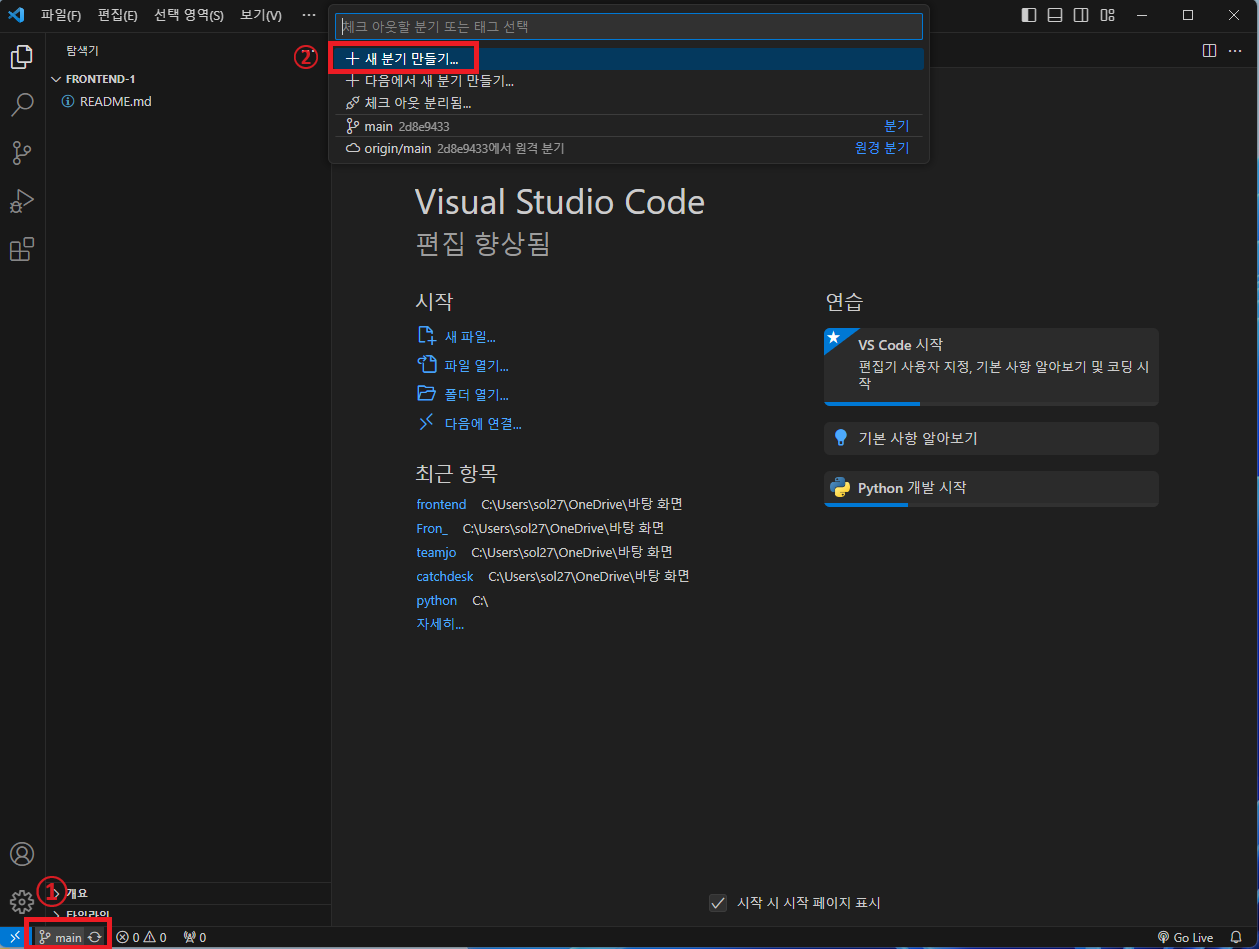Open the overflow menu ellipsis in the menu bar

309,15
